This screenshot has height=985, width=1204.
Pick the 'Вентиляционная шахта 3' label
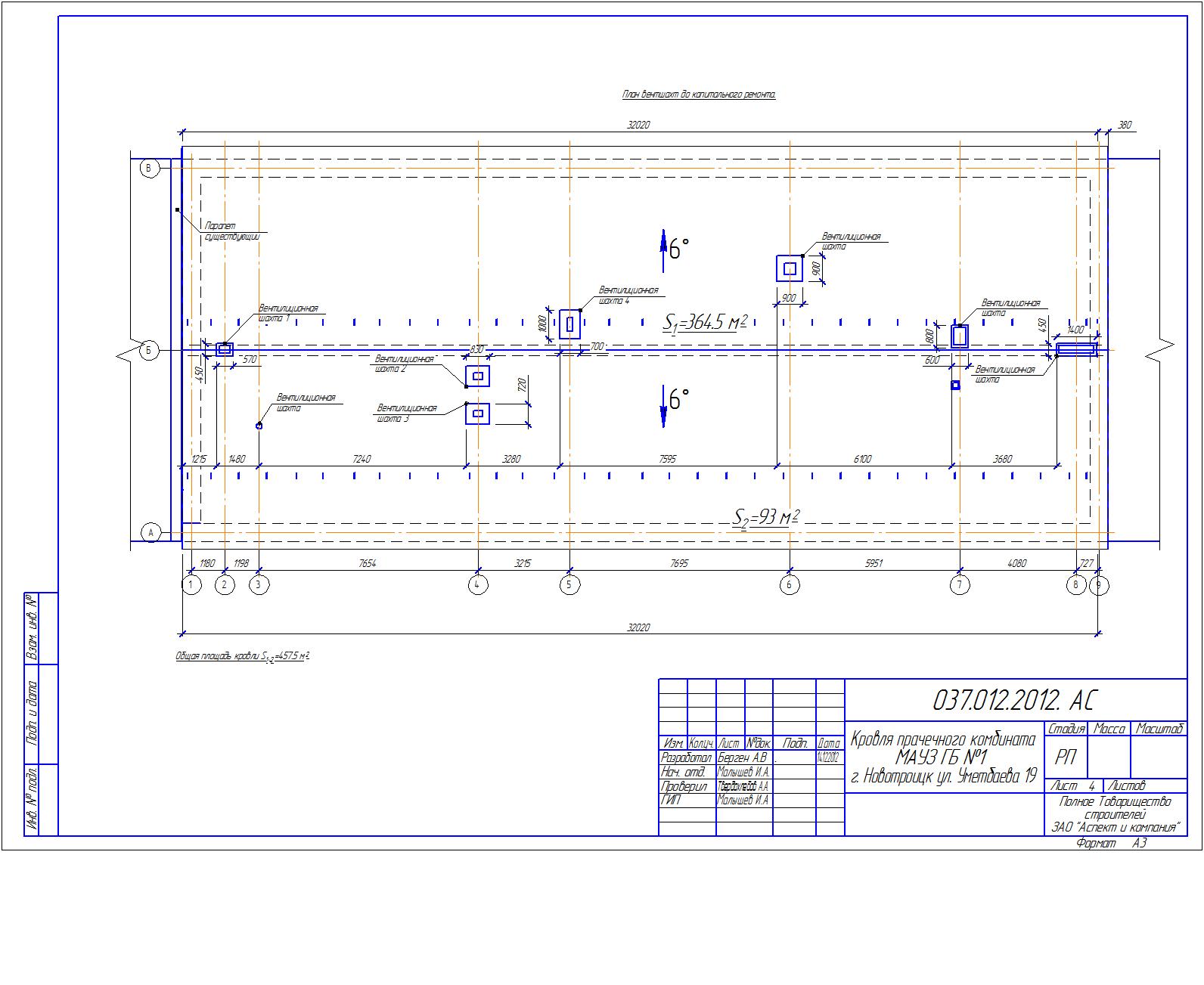coord(407,413)
